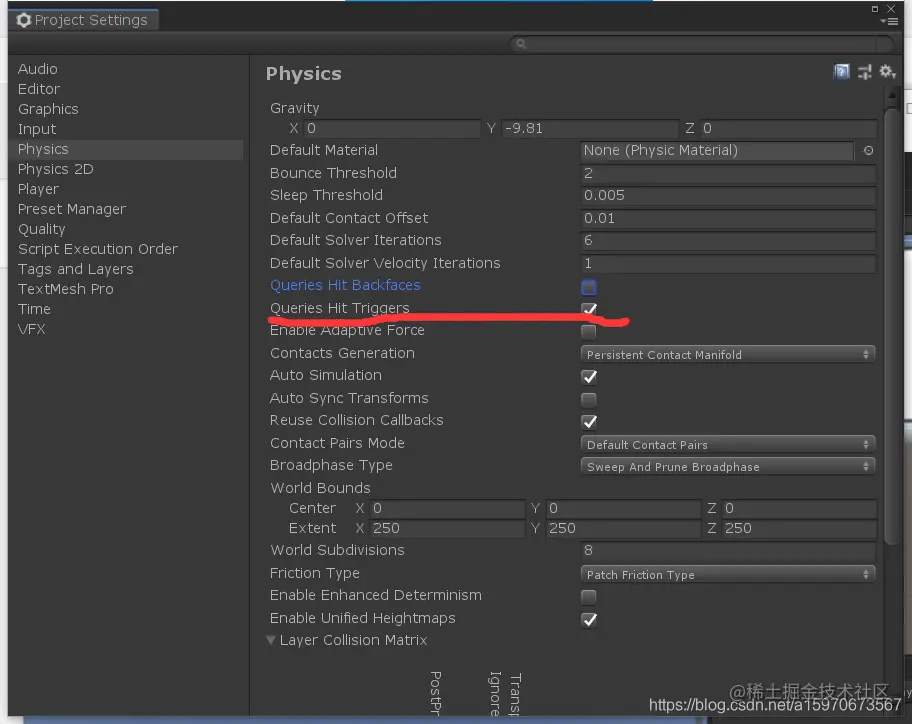Select Player settings category
Image resolution: width=912 pixels, height=724 pixels.
pyautogui.click(x=38, y=189)
